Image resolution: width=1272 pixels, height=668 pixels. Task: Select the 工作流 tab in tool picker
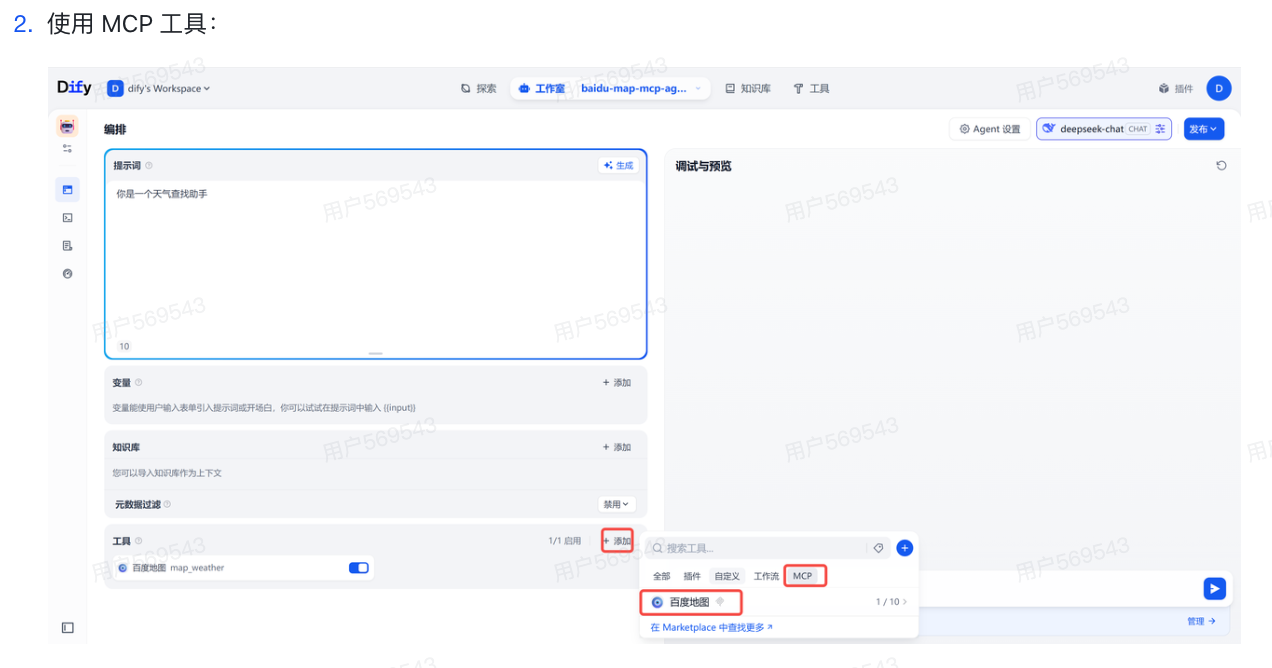766,576
